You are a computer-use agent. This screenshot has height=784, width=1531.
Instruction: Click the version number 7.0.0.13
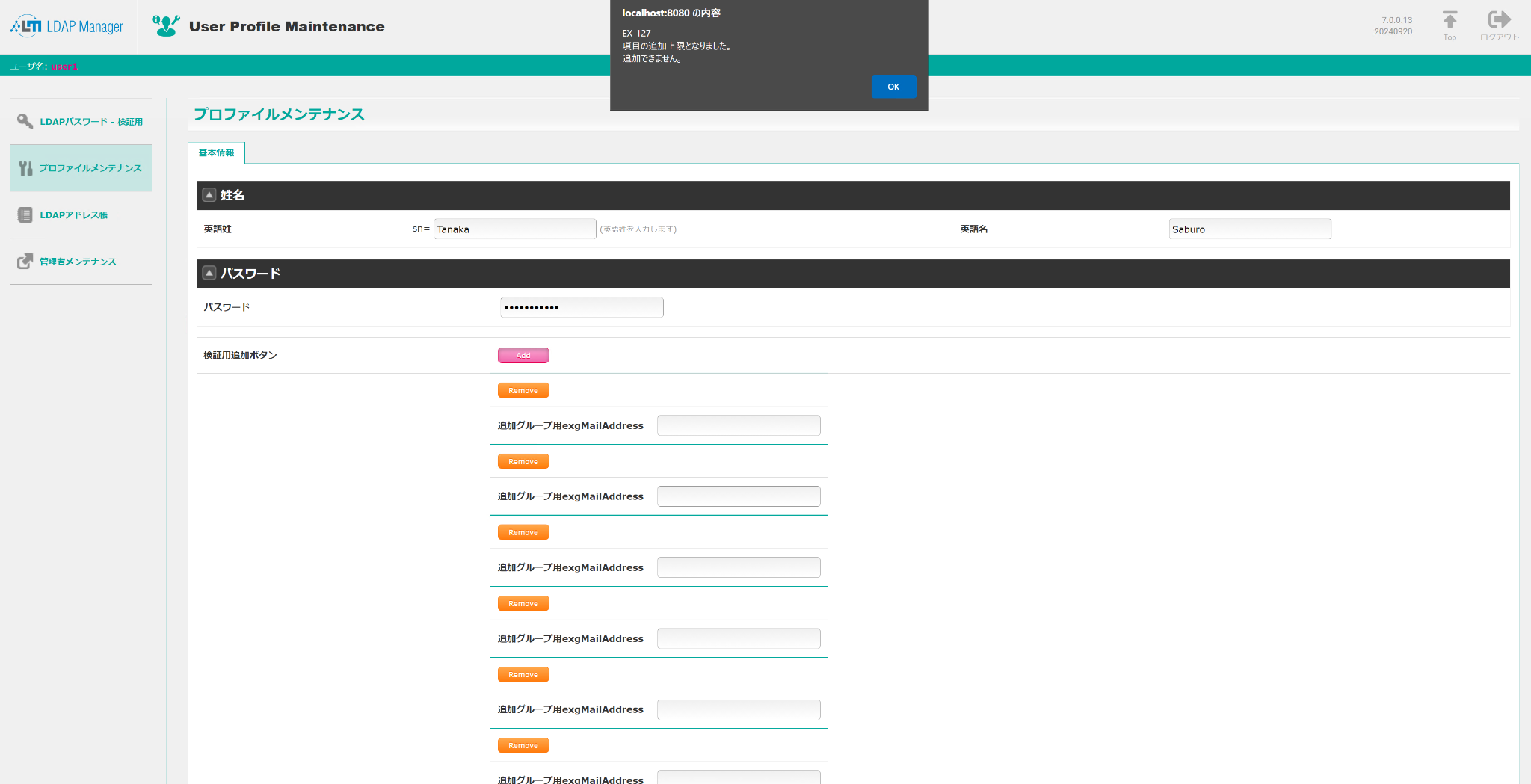pos(1396,20)
